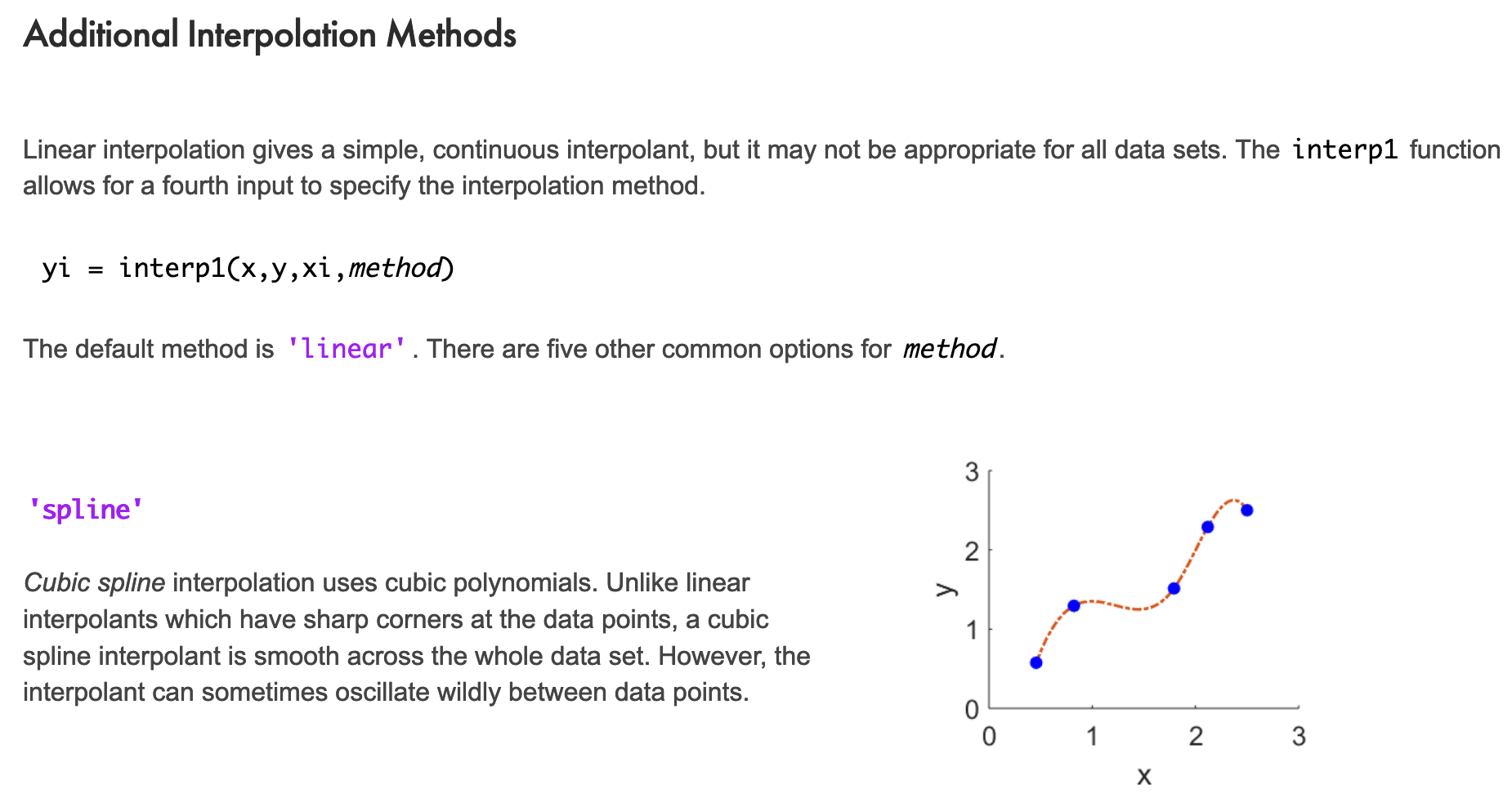Click tick label 3 on the y-axis
The width and height of the screenshot is (1512, 807).
[x=972, y=472]
